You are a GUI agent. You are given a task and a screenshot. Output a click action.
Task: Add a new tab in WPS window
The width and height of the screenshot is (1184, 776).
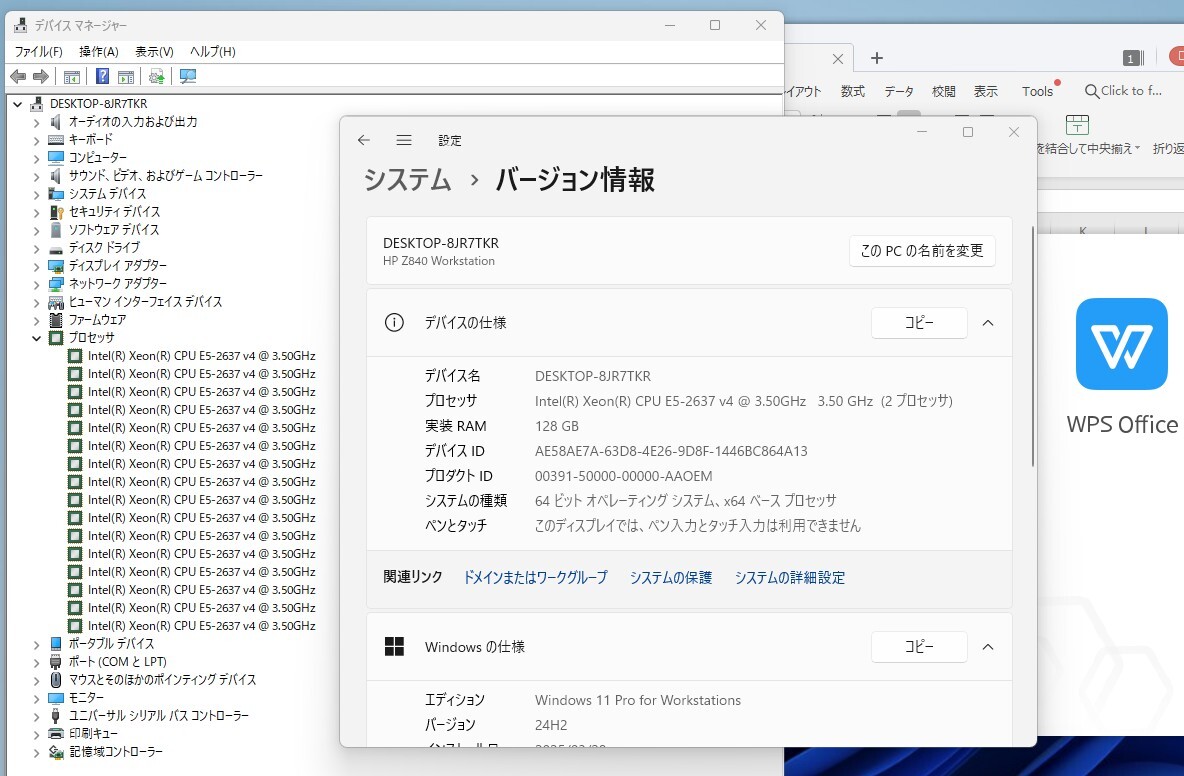click(877, 58)
